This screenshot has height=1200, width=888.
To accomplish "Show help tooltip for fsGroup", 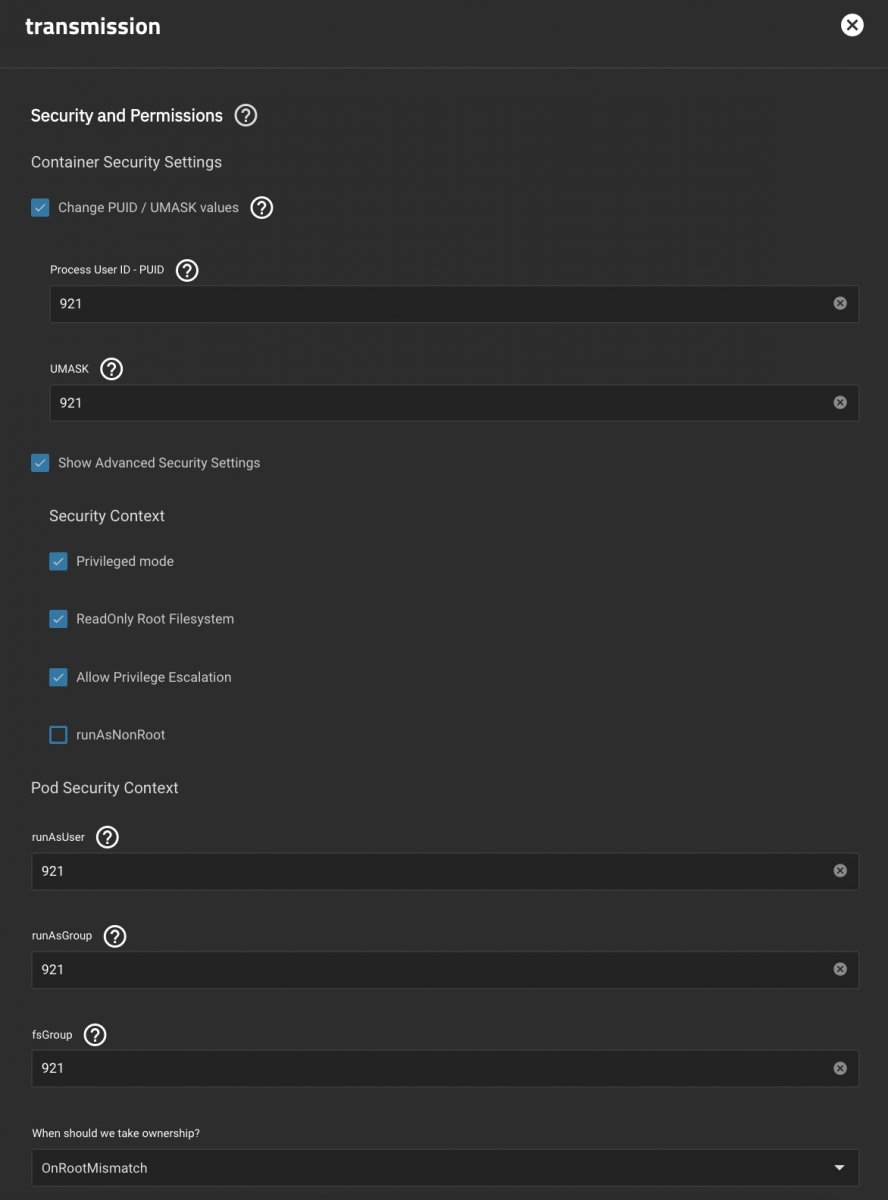I will tap(95, 1035).
